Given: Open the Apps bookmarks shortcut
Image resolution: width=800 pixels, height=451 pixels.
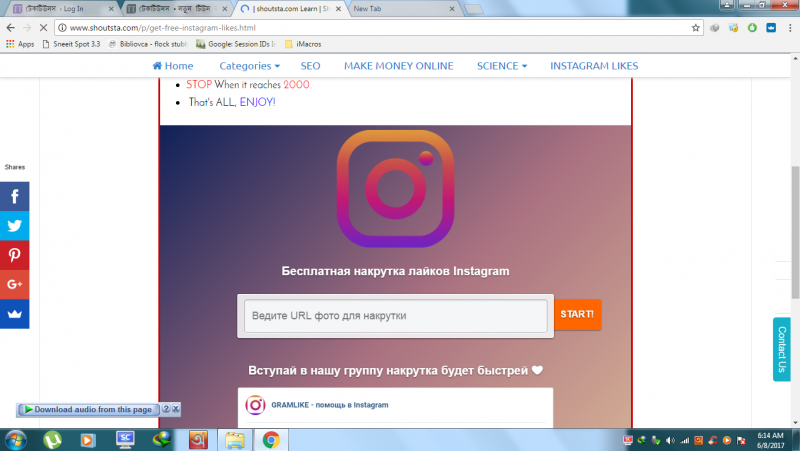Looking at the screenshot, I should (x=20, y=44).
